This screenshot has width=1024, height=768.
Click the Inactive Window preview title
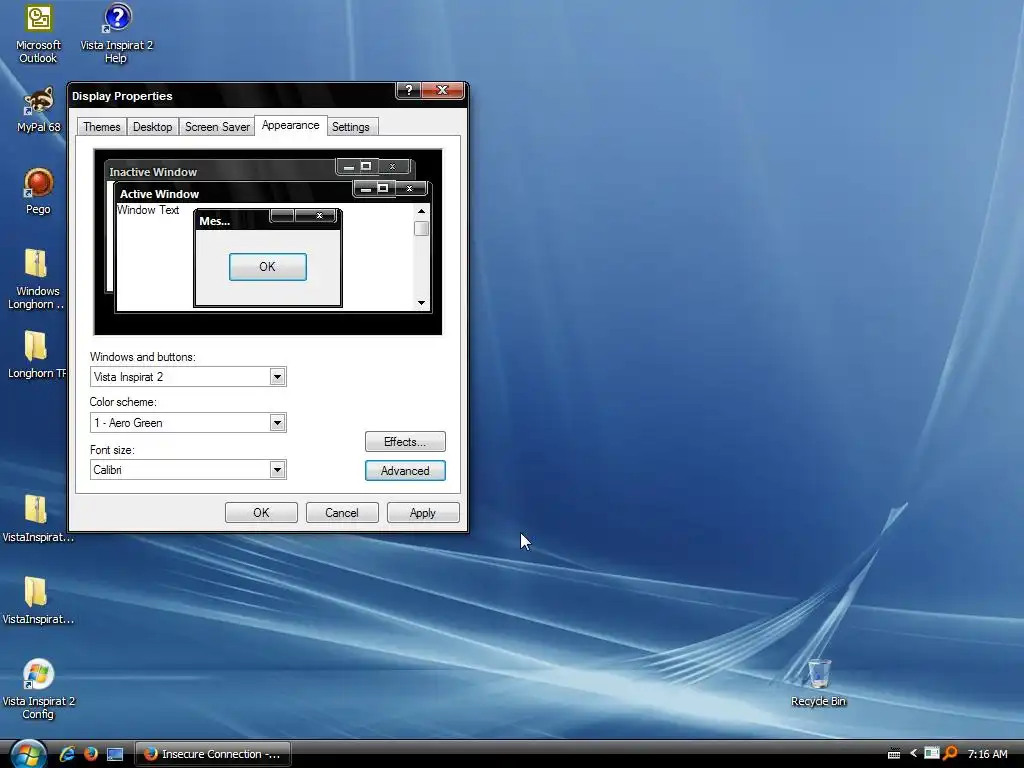tap(153, 172)
